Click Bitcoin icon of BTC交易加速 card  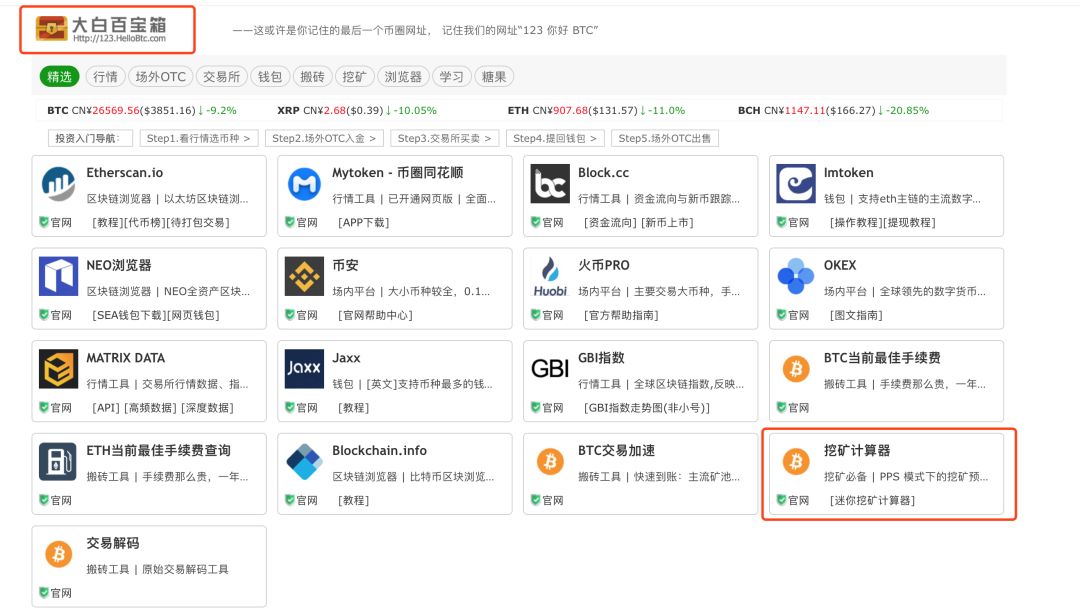click(550, 461)
